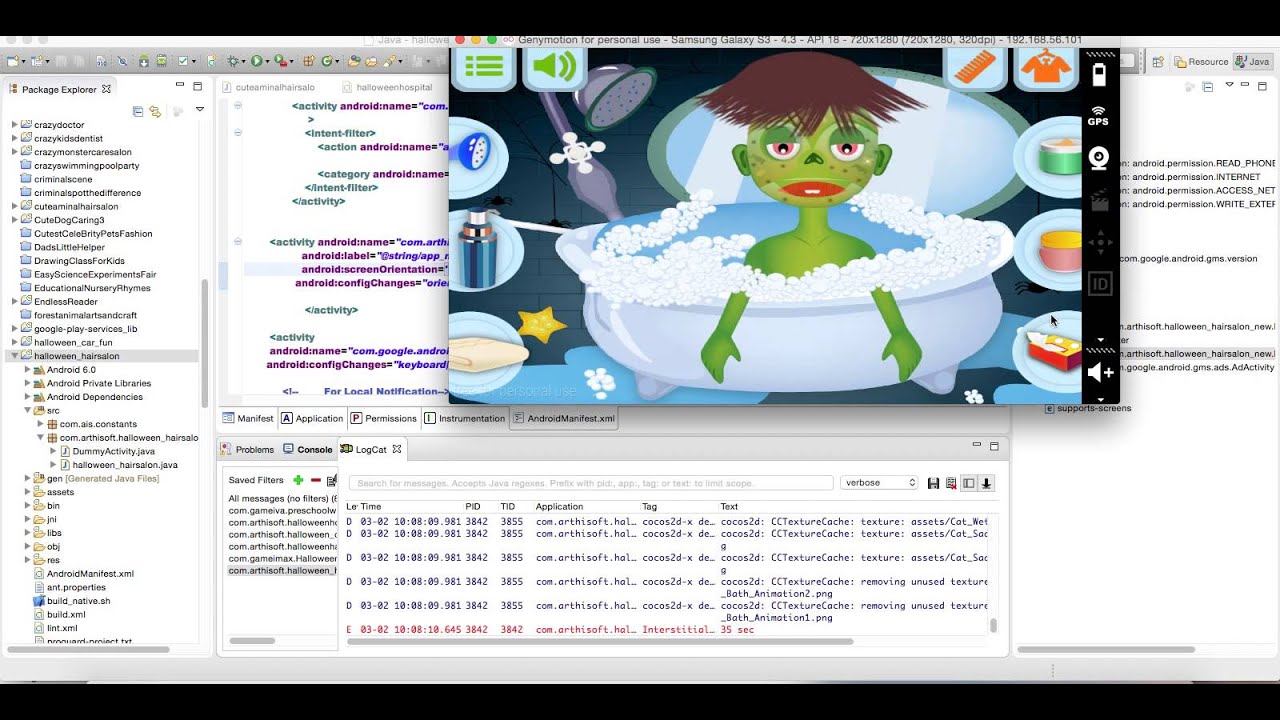Select All messages (no filters) in LogCat
1280x720 pixels.
[x=283, y=498]
